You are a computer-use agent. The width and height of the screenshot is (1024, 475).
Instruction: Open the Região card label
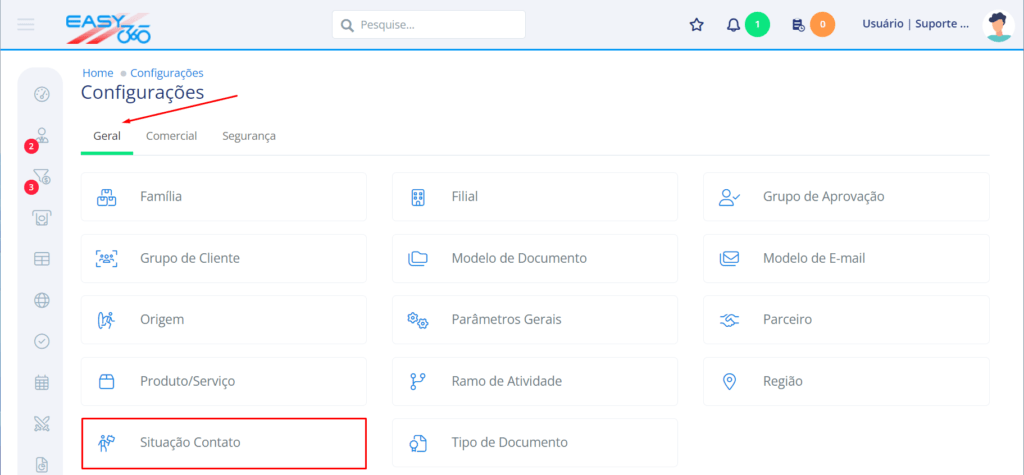click(782, 381)
